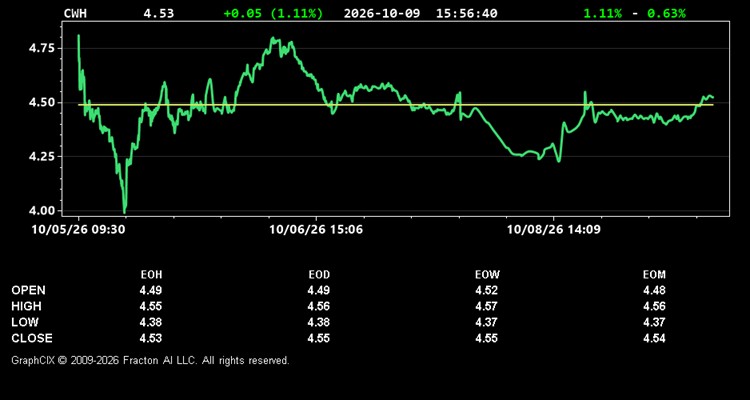Click the CWH ticker symbol

[x=76, y=13]
